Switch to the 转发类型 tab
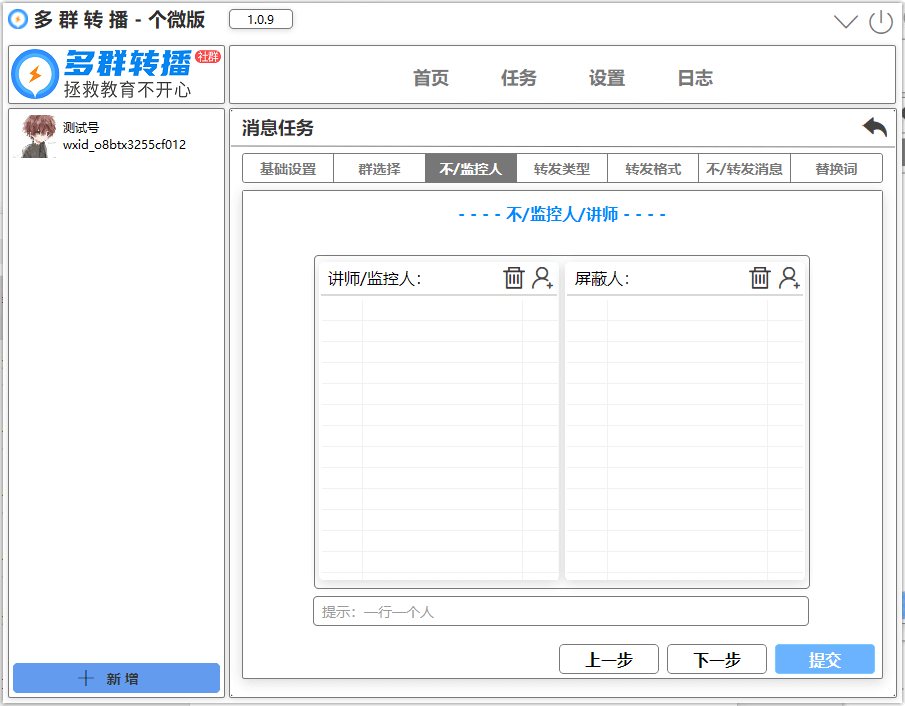This screenshot has height=706, width=905. coord(562,169)
